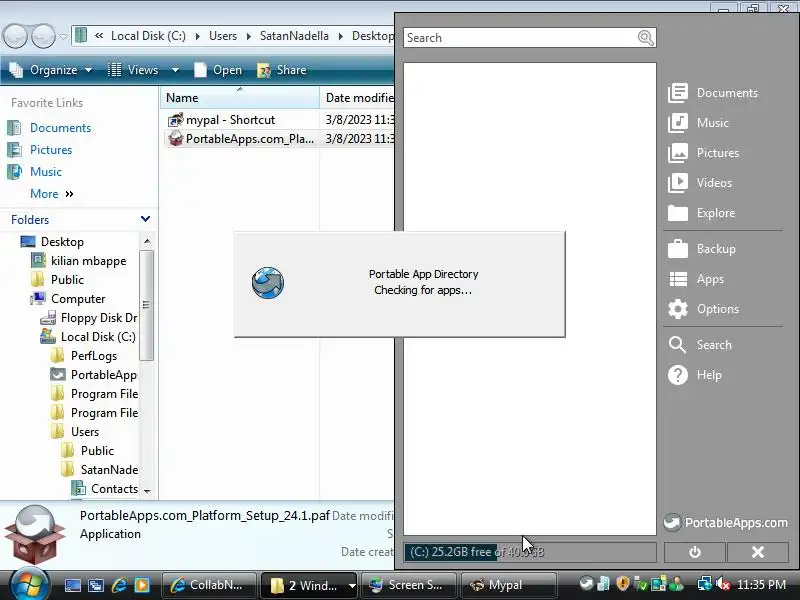Open 2 Windows Explorer taskbar group

309,585
